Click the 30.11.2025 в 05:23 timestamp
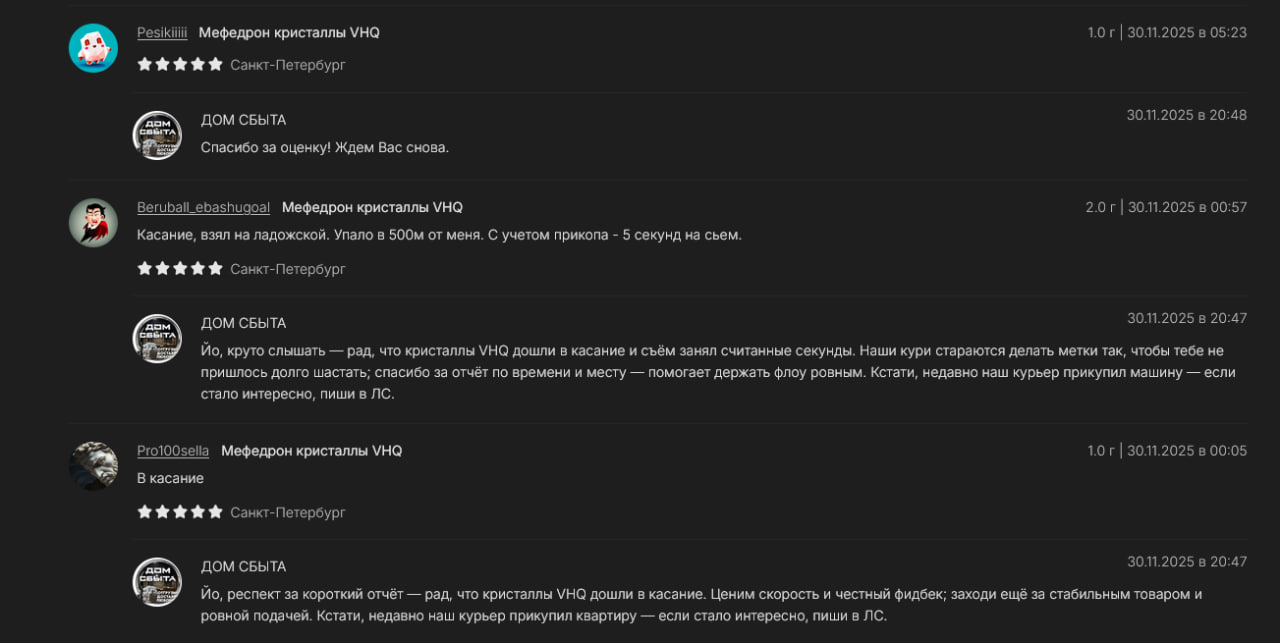1280x643 pixels. 1187,32
